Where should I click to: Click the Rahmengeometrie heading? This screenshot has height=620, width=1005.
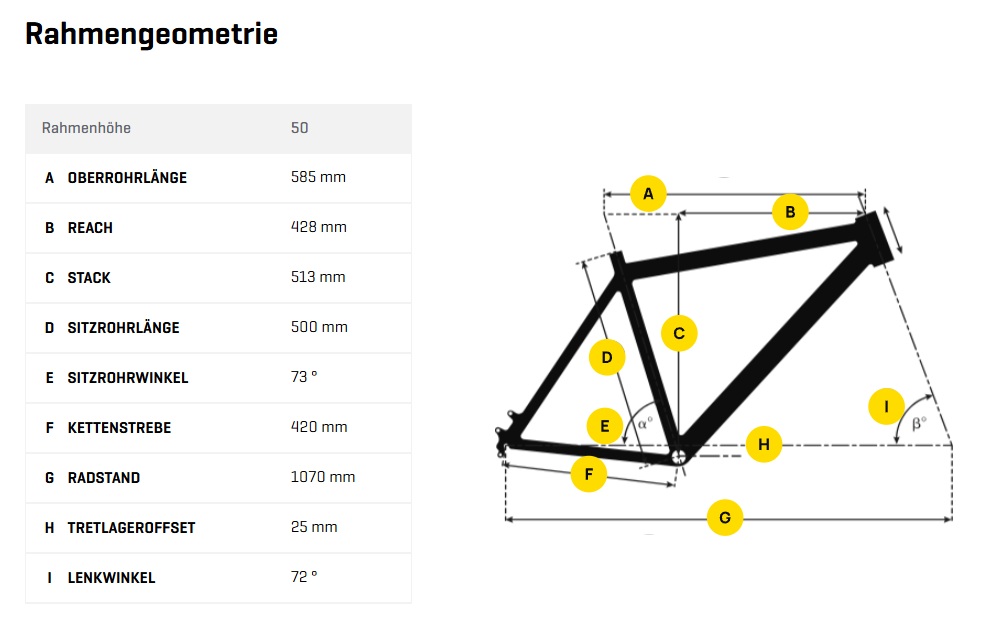point(151,34)
